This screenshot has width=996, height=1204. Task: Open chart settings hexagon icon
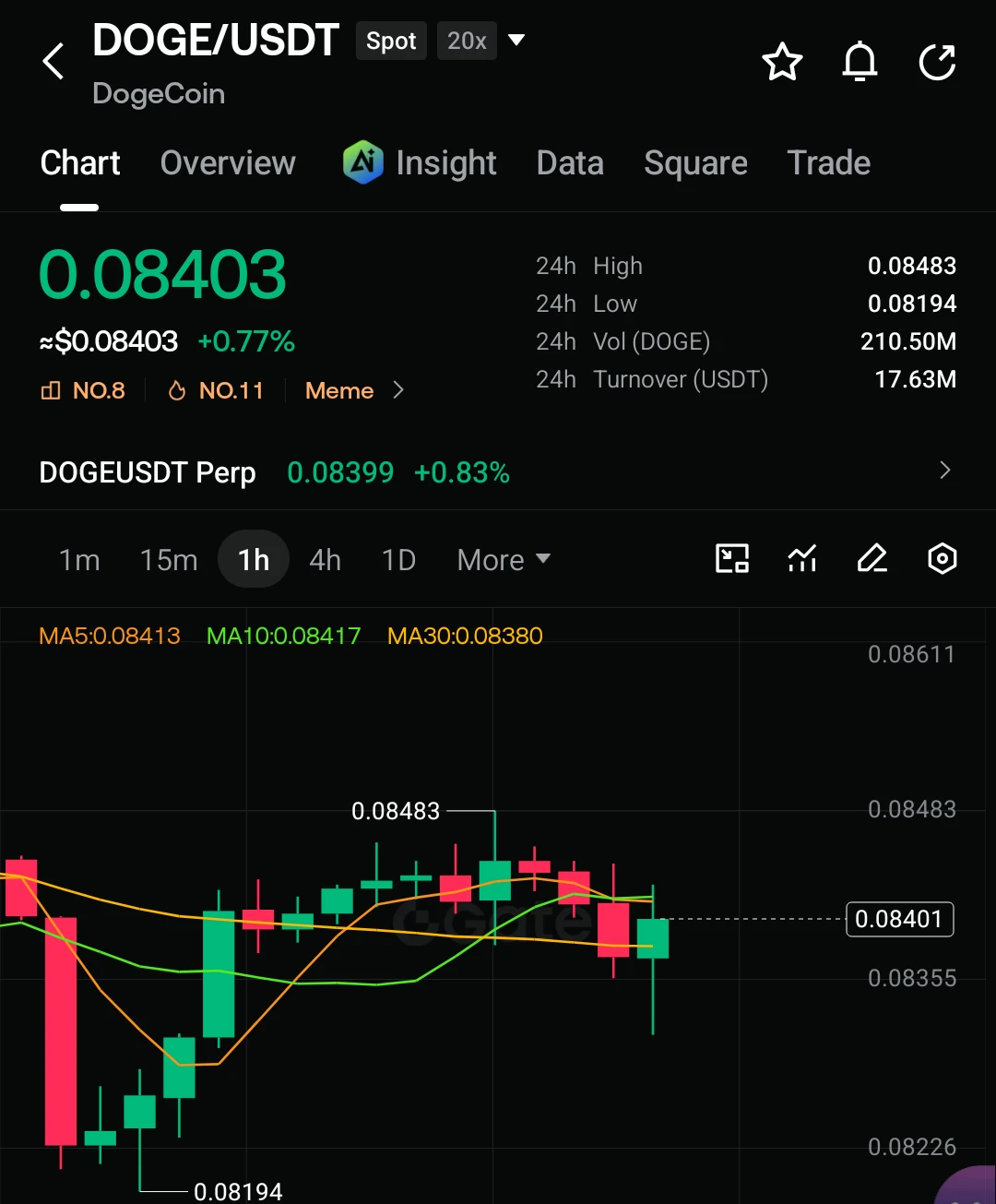click(942, 558)
